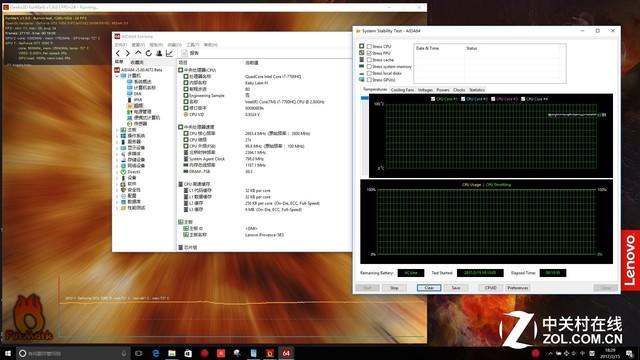640x360 pixels.
Task: Refresh the AIDA64 Extreme view
Action: click(149, 53)
